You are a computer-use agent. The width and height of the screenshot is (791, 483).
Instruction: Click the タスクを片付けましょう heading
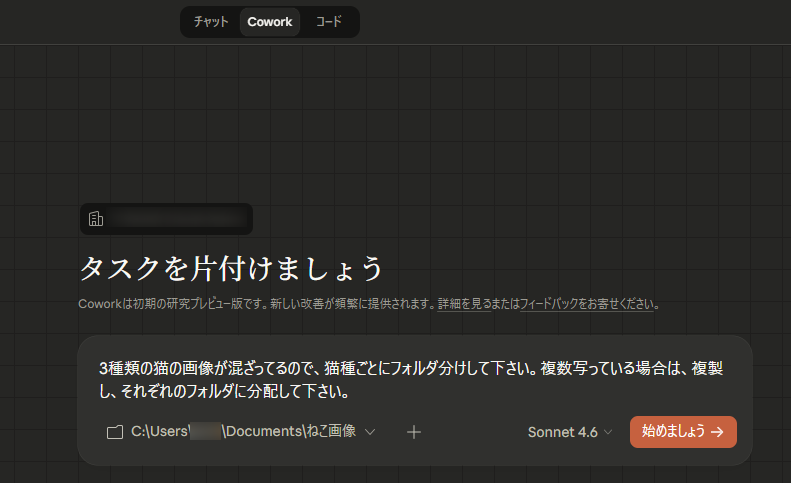[x=231, y=268]
